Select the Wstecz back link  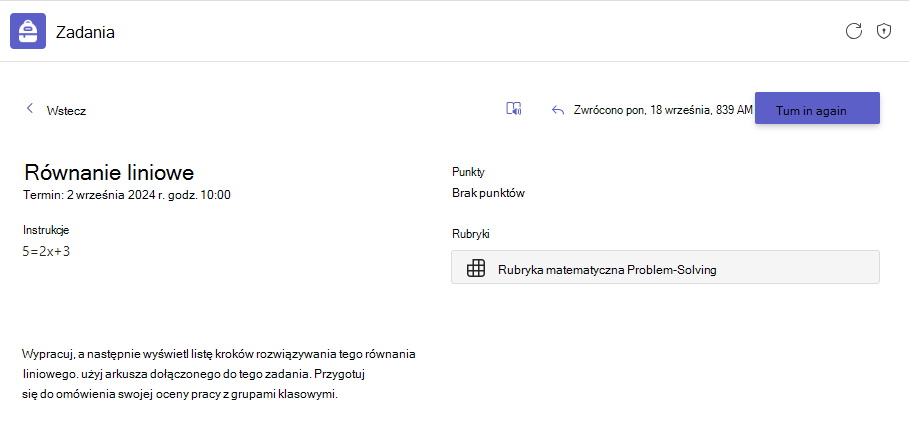[66, 111]
